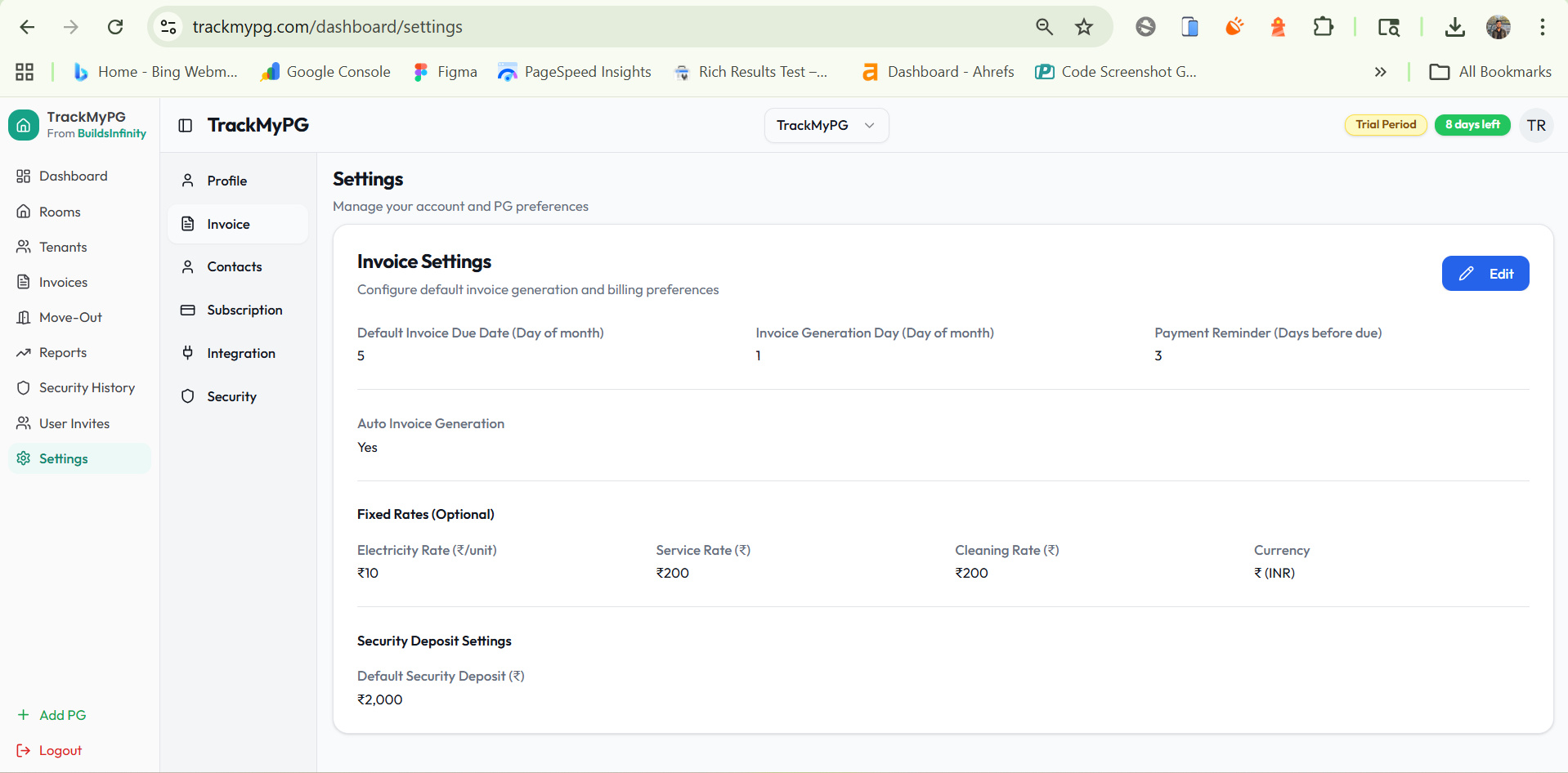Click the TrackMyPG green home logo
Image resolution: width=1568 pixels, height=773 pixels.
click(x=24, y=125)
